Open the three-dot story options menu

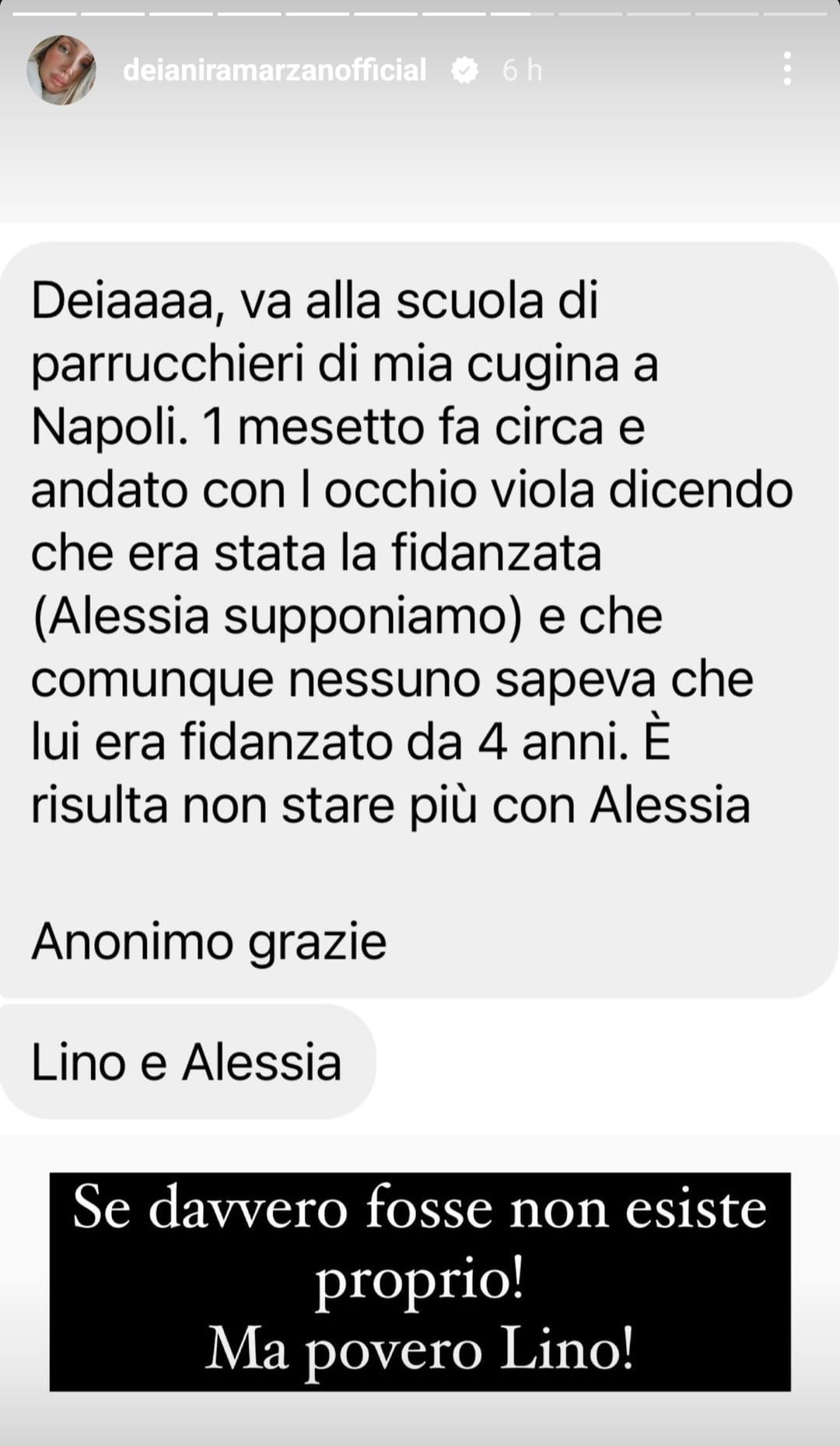[x=787, y=69]
